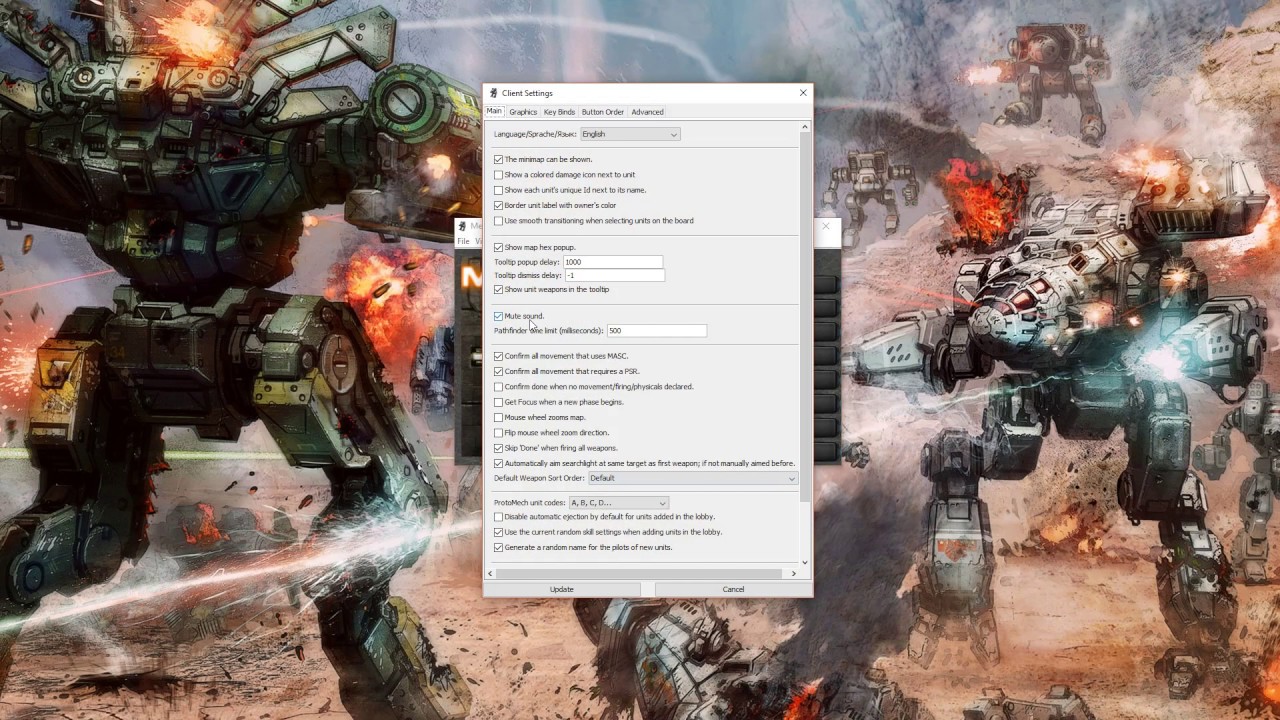Click the Pathfinder time limit input field
Screen dimensions: 1280x720
tap(657, 330)
